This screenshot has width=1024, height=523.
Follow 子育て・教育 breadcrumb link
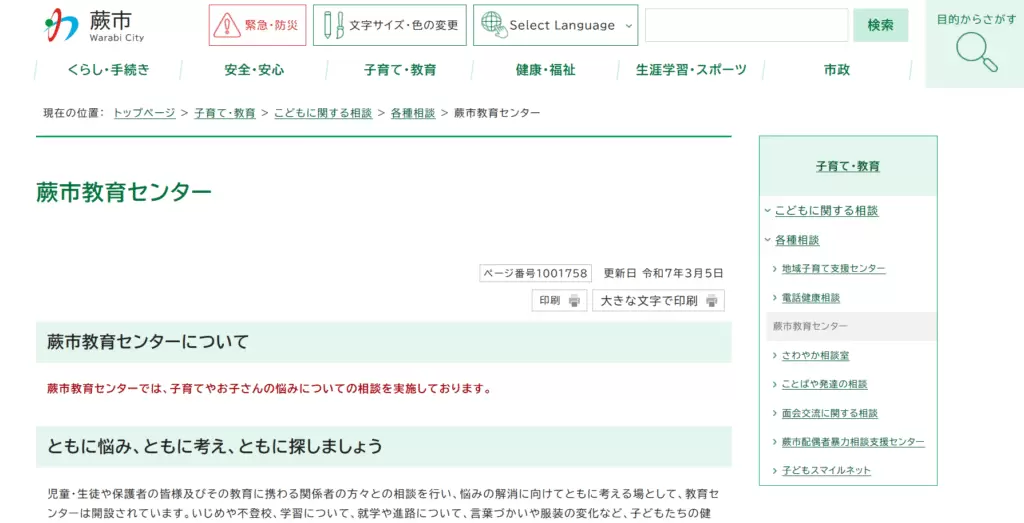225,113
